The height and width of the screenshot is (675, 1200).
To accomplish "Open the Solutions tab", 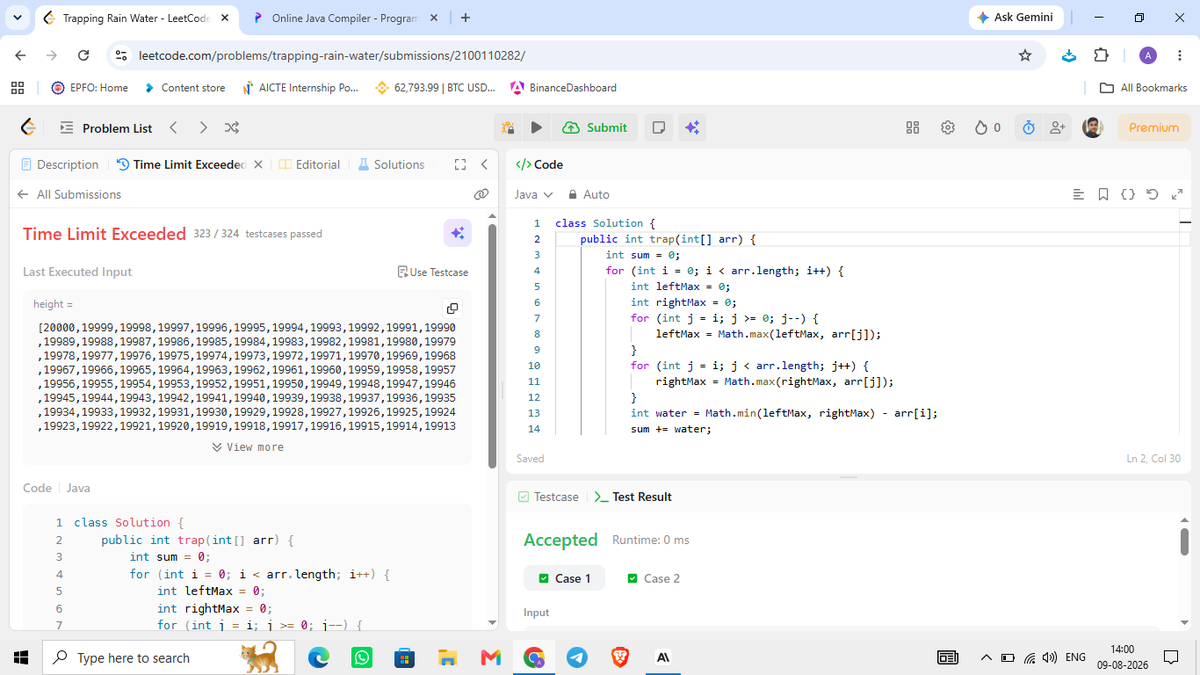I will pos(391,165).
